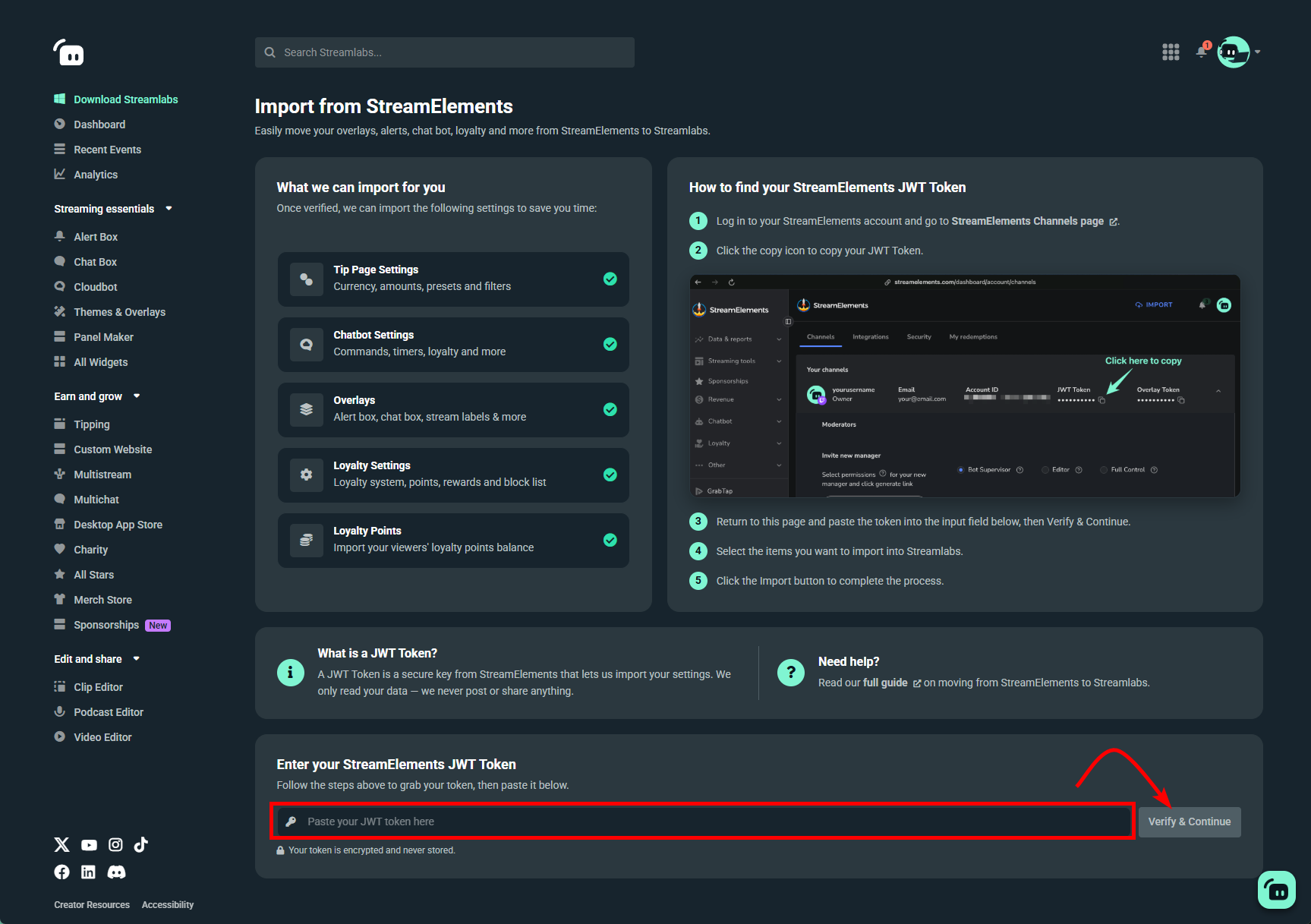Image resolution: width=1311 pixels, height=924 pixels.
Task: Collapse the Earn and grow section
Action: 97,396
